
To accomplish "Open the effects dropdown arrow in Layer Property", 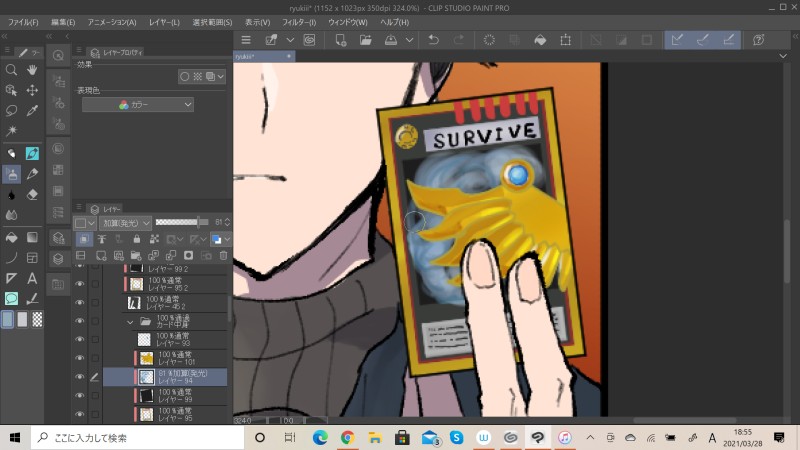I will click(220, 77).
